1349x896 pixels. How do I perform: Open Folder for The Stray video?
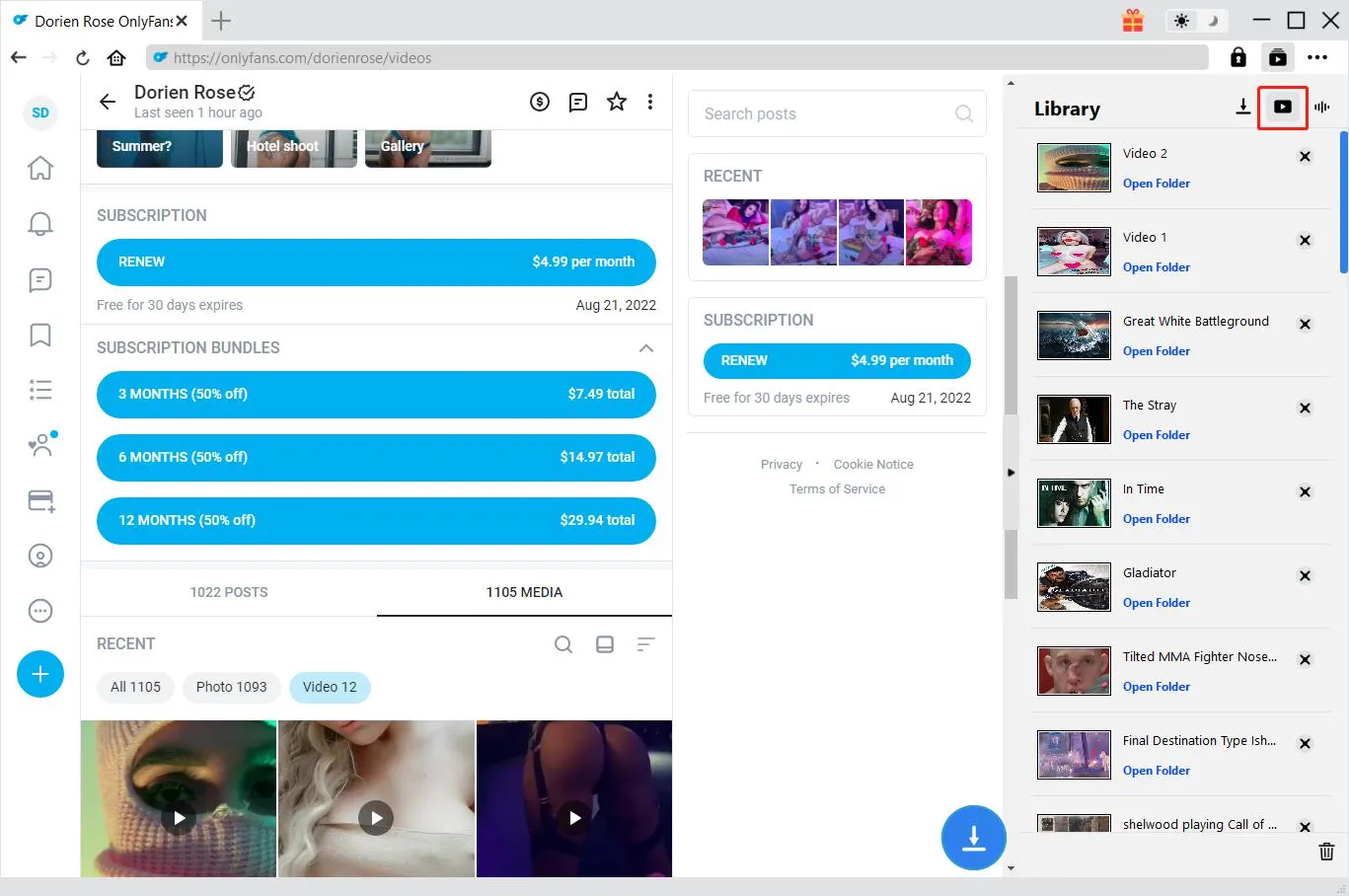(x=1156, y=435)
